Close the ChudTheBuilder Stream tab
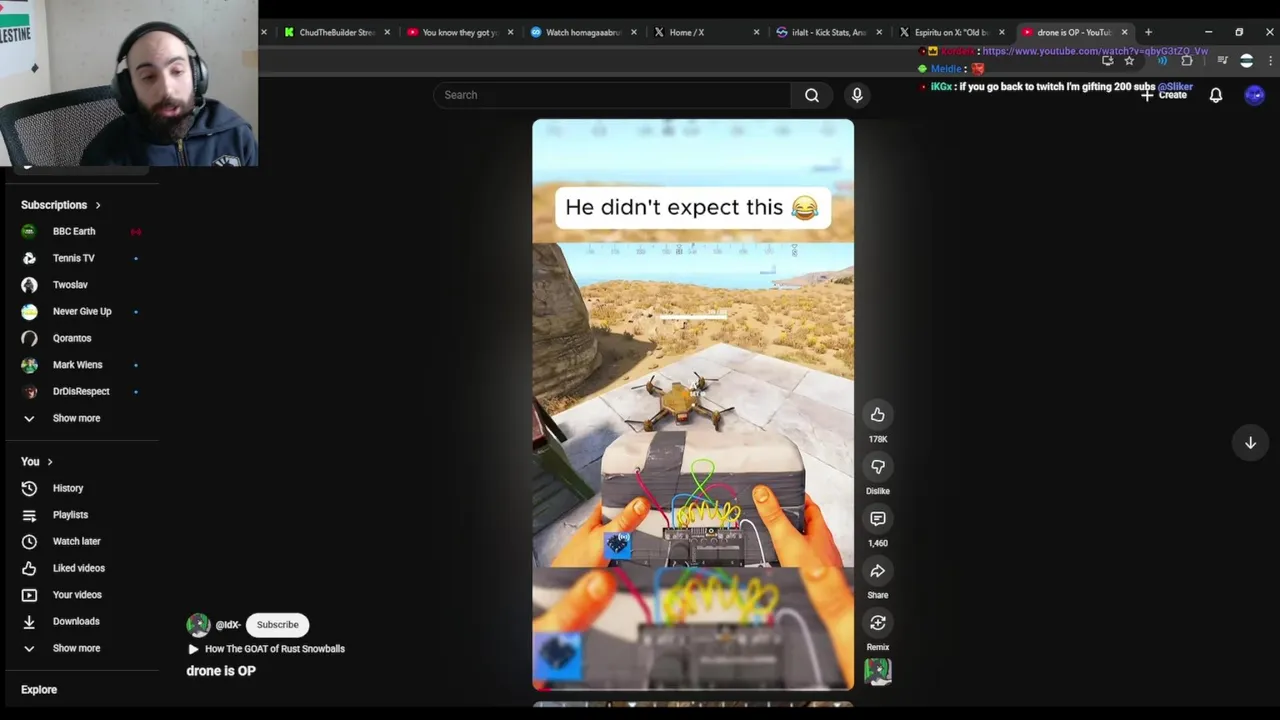Viewport: 1280px width, 720px height. 387,32
